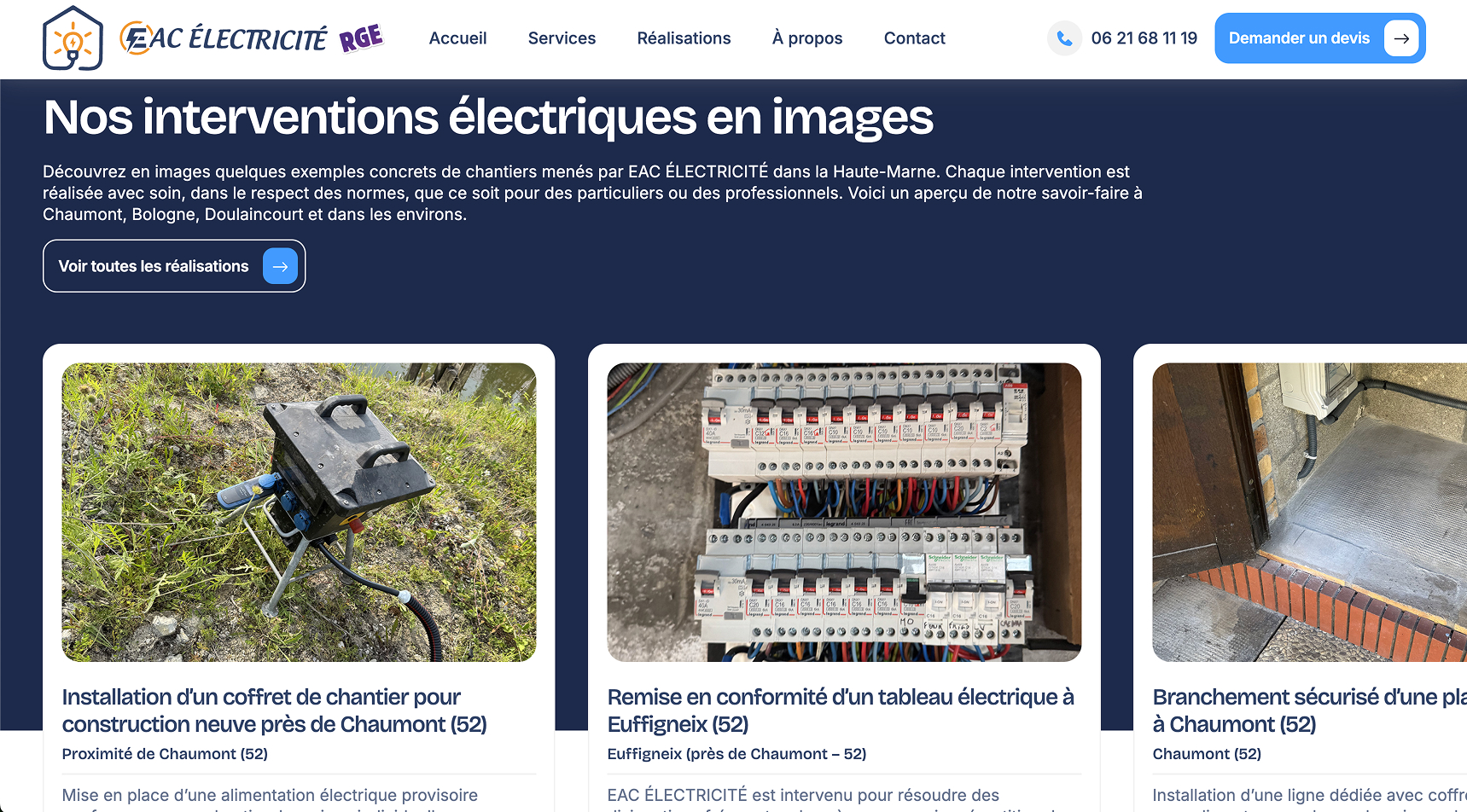Click the arrow icon in Demander un devis
This screenshot has height=812, width=1467.
(1401, 38)
